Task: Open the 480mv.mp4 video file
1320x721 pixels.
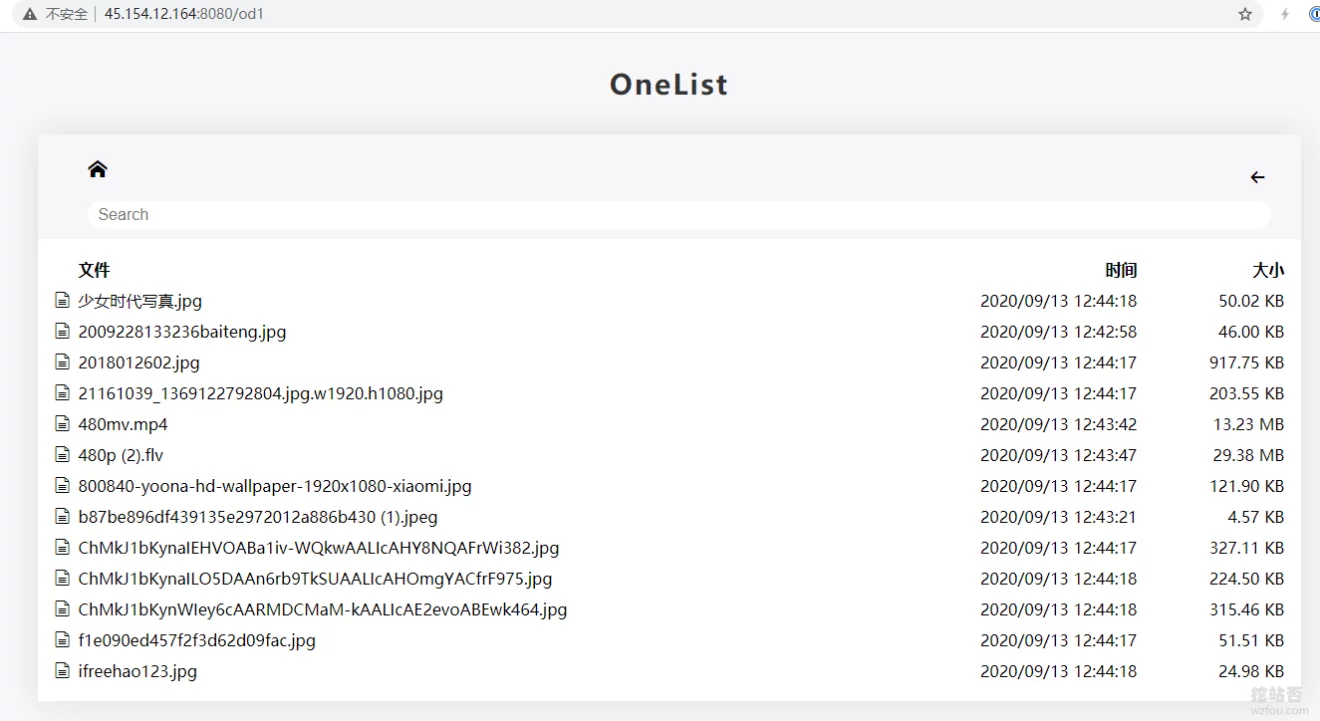Action: pyautogui.click(x=122, y=424)
